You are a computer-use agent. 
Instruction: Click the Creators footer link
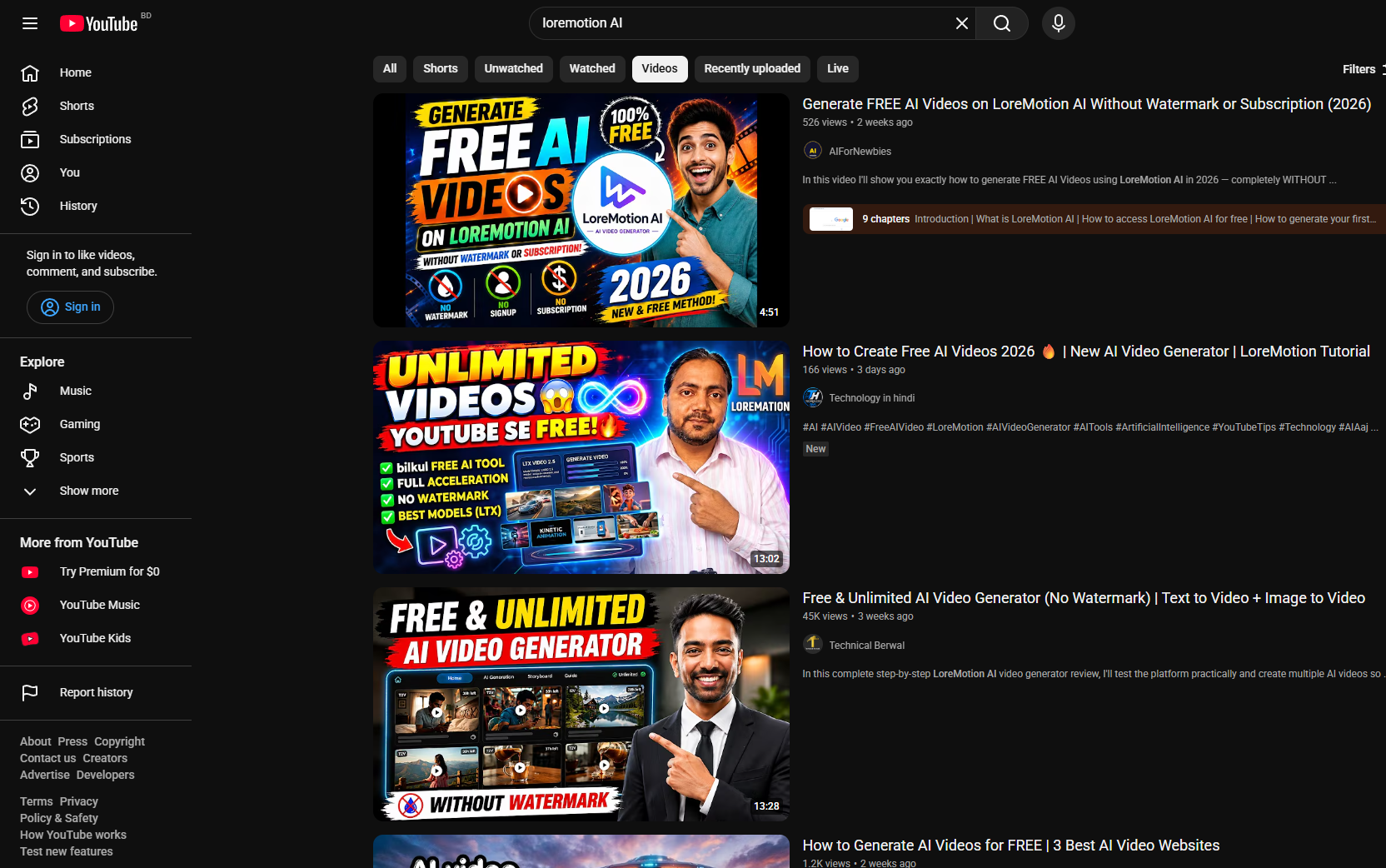pos(105,758)
